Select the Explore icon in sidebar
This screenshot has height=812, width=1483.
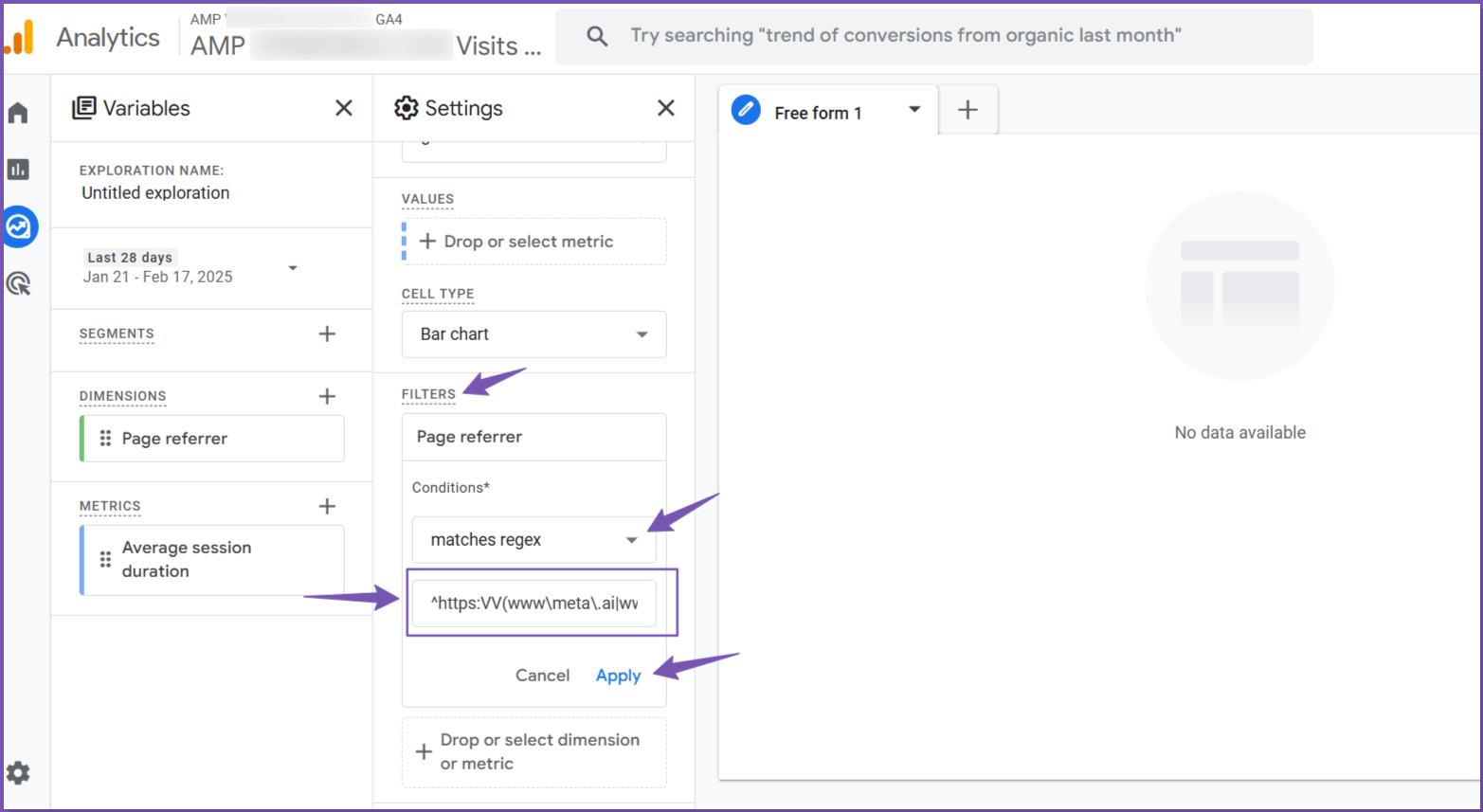(x=19, y=227)
